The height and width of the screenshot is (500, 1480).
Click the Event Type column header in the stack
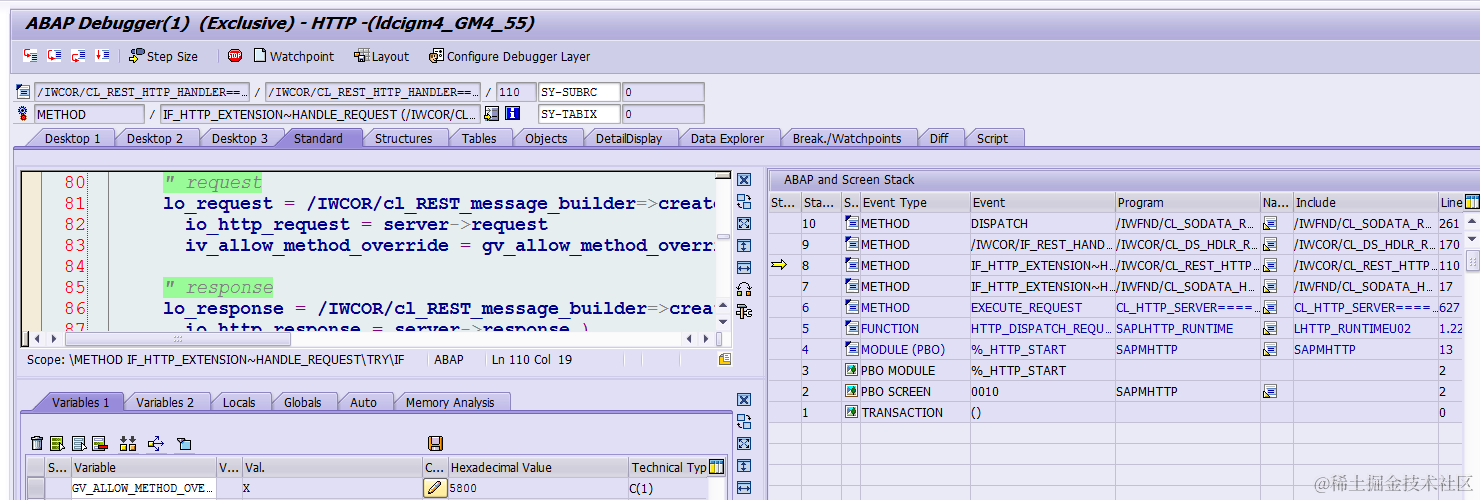[x=914, y=202]
